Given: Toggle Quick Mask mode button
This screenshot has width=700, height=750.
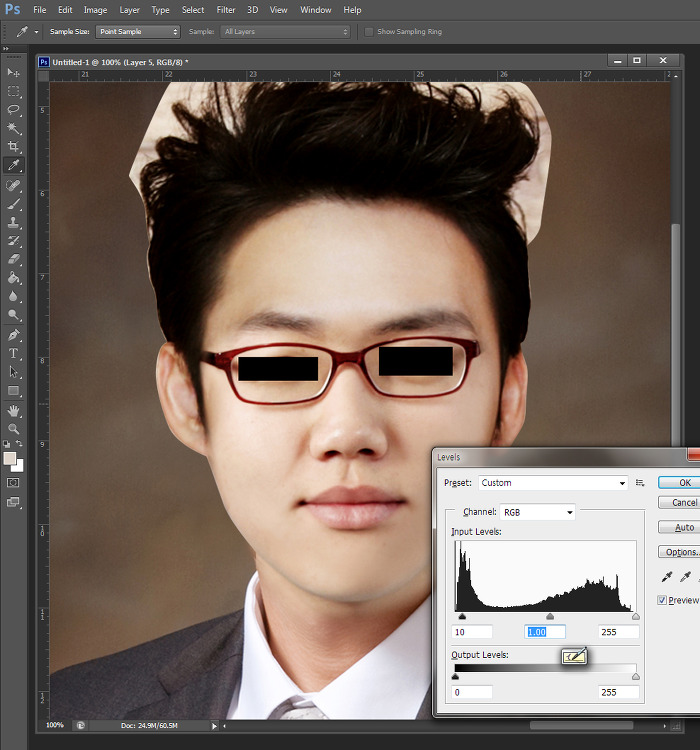Looking at the screenshot, I should (14, 482).
